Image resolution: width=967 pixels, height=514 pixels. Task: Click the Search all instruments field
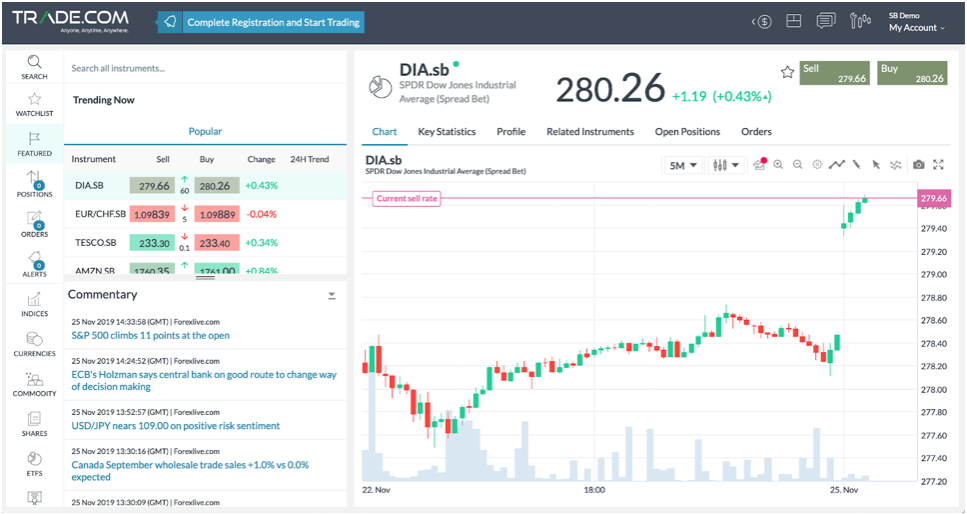(x=205, y=68)
